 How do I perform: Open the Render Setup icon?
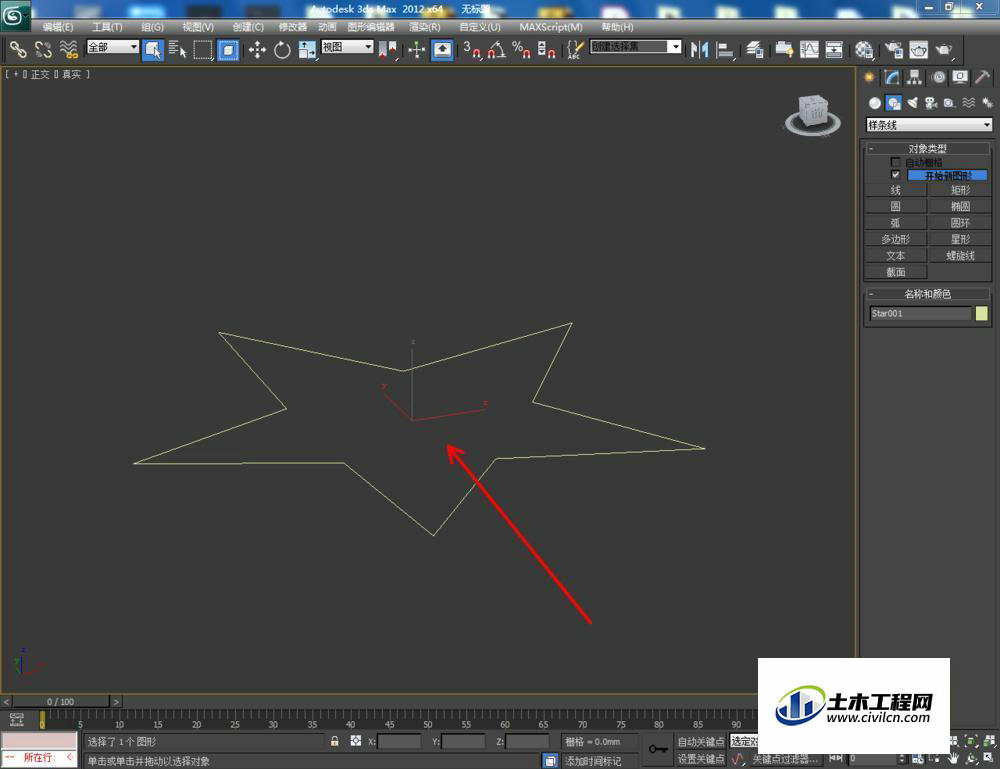pos(893,50)
